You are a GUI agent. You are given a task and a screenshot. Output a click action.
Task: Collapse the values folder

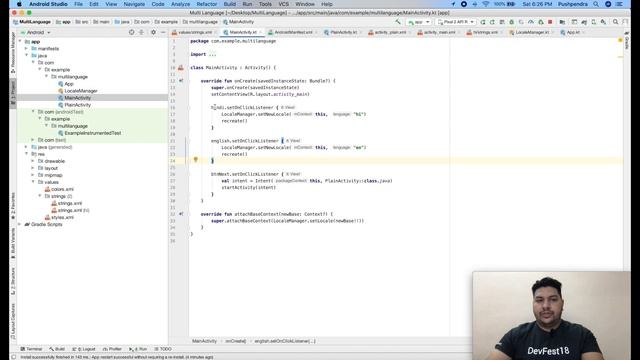33,182
